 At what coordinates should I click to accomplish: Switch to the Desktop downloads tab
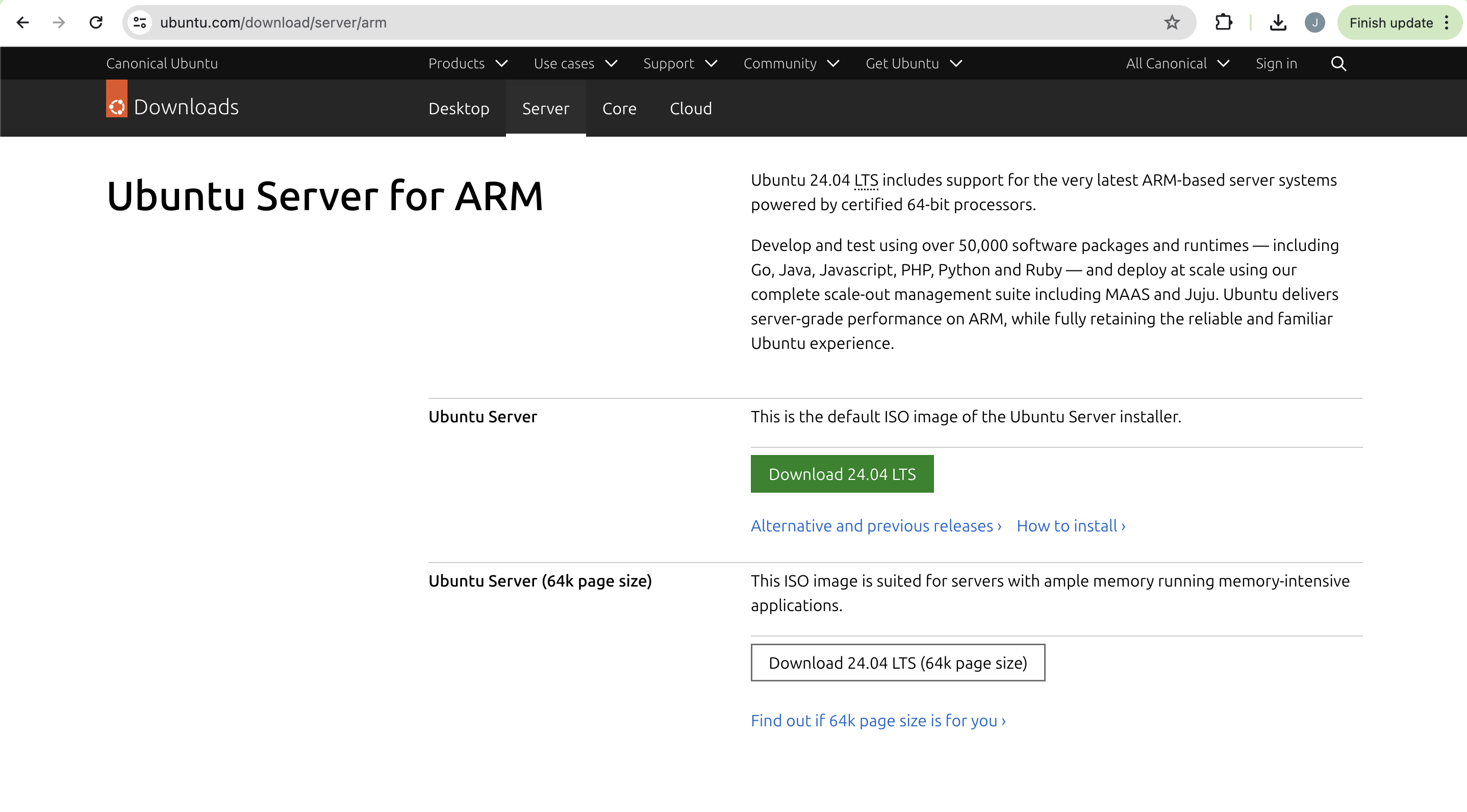click(459, 108)
